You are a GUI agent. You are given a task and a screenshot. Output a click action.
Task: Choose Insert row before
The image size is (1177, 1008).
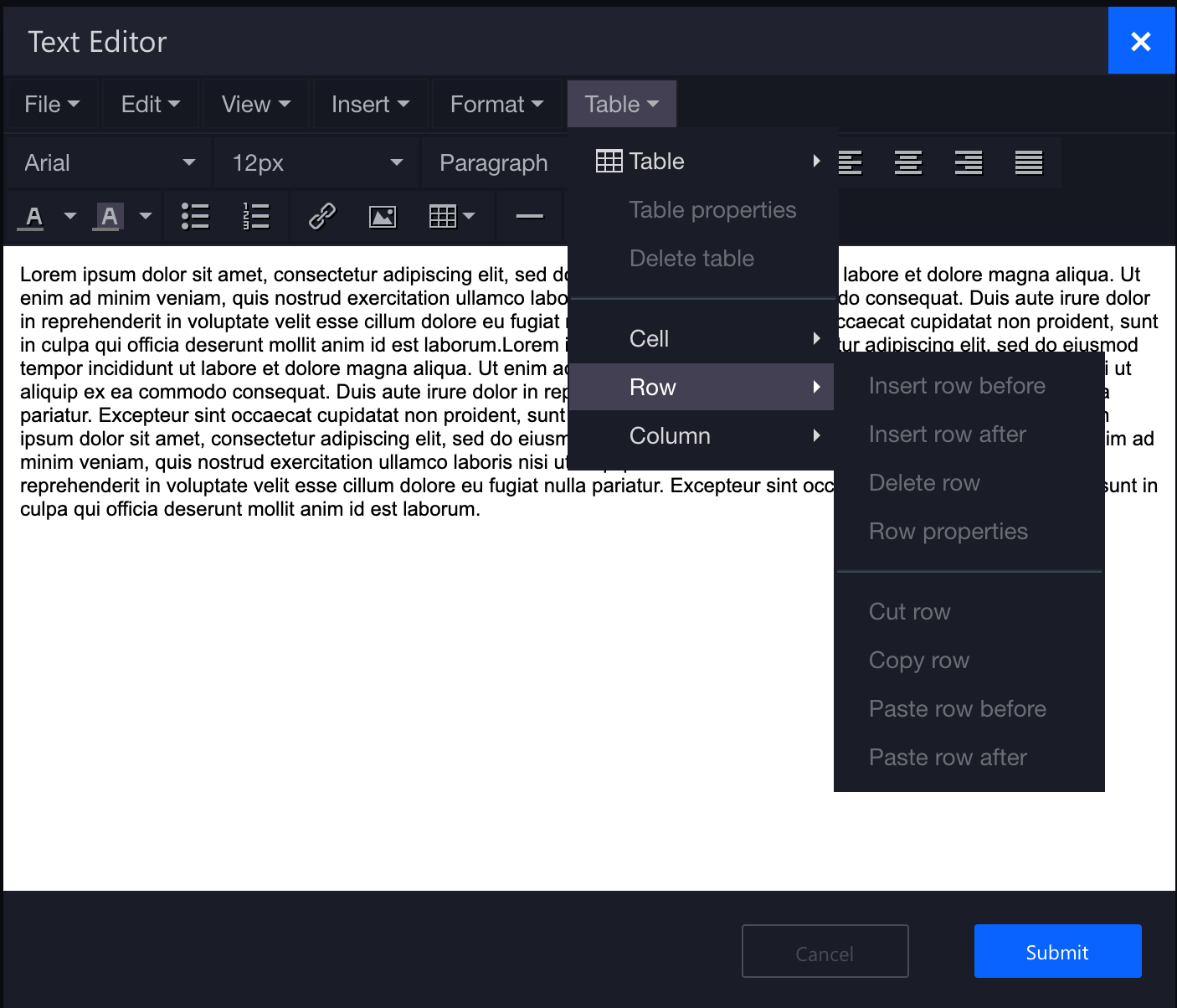[969, 385]
